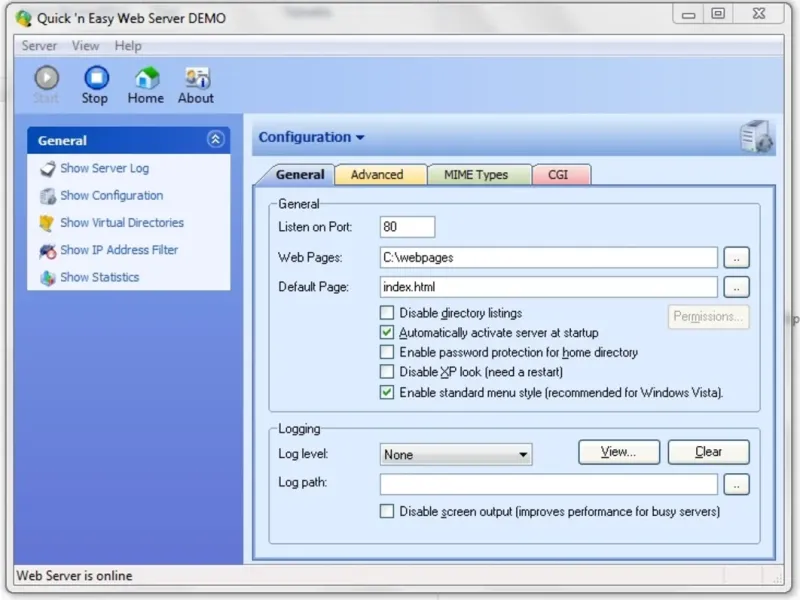800x600 pixels.
Task: Click the server configuration icon in header
Action: click(757, 136)
